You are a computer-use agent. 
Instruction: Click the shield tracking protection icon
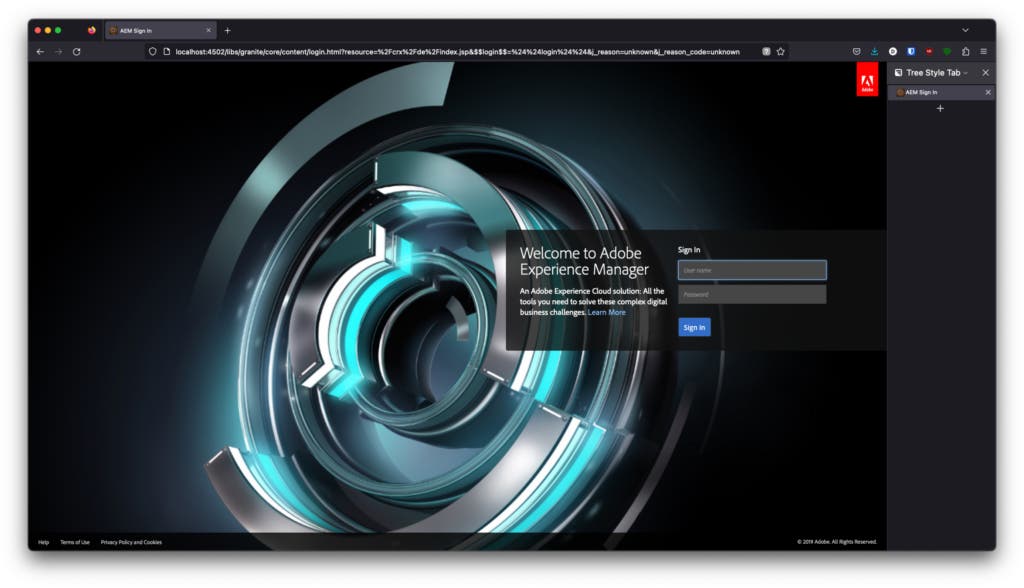[152, 52]
